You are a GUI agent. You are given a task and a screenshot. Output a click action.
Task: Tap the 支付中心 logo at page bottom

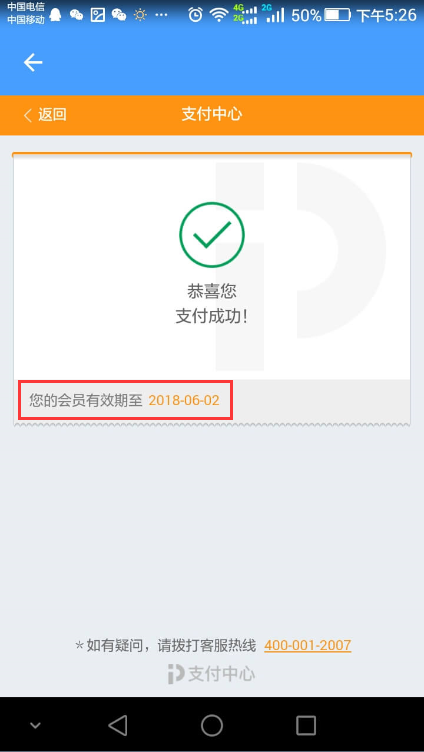(212, 674)
